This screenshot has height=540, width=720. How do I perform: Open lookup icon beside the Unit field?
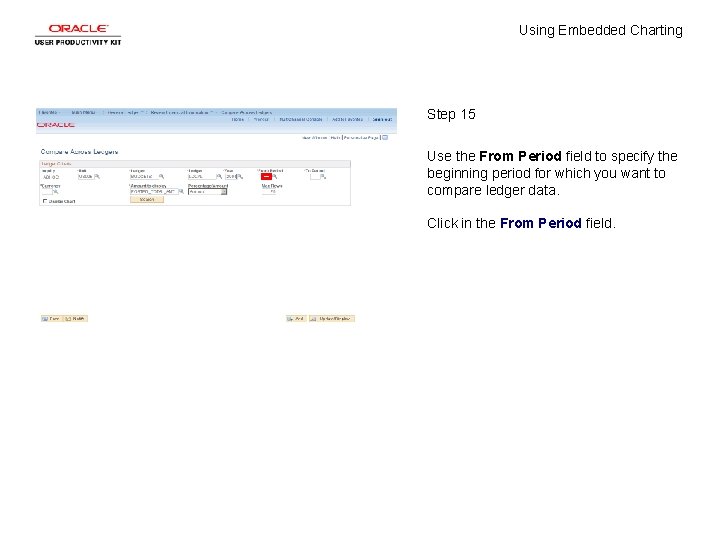97,176
